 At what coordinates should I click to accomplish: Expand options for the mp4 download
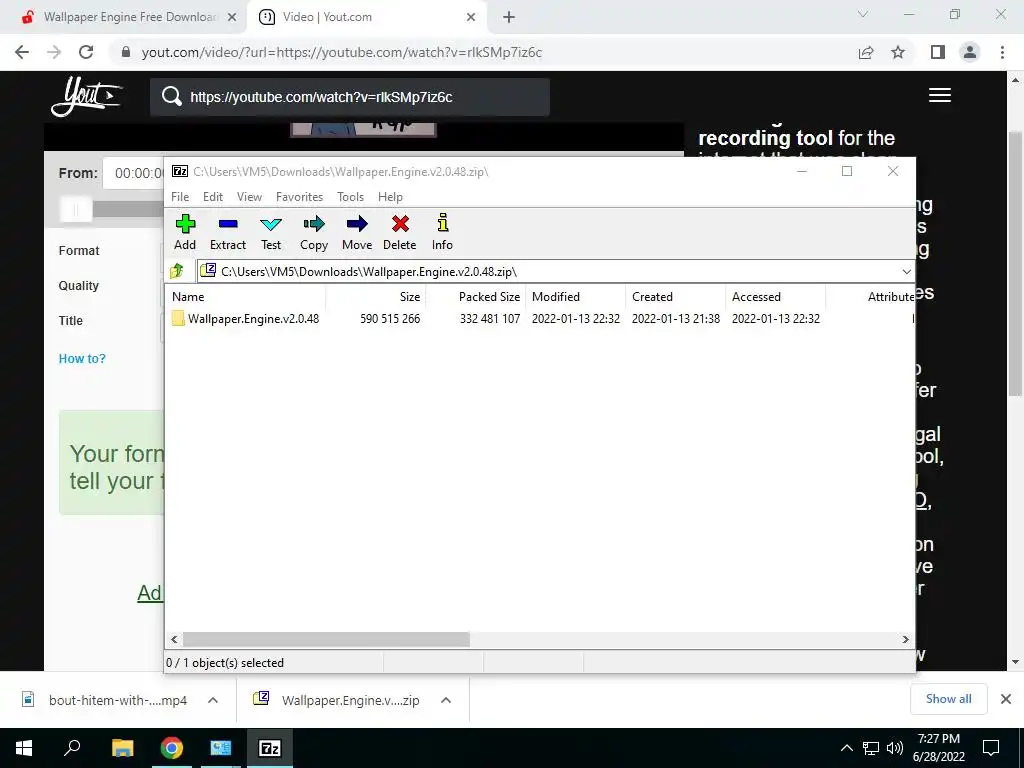213,700
